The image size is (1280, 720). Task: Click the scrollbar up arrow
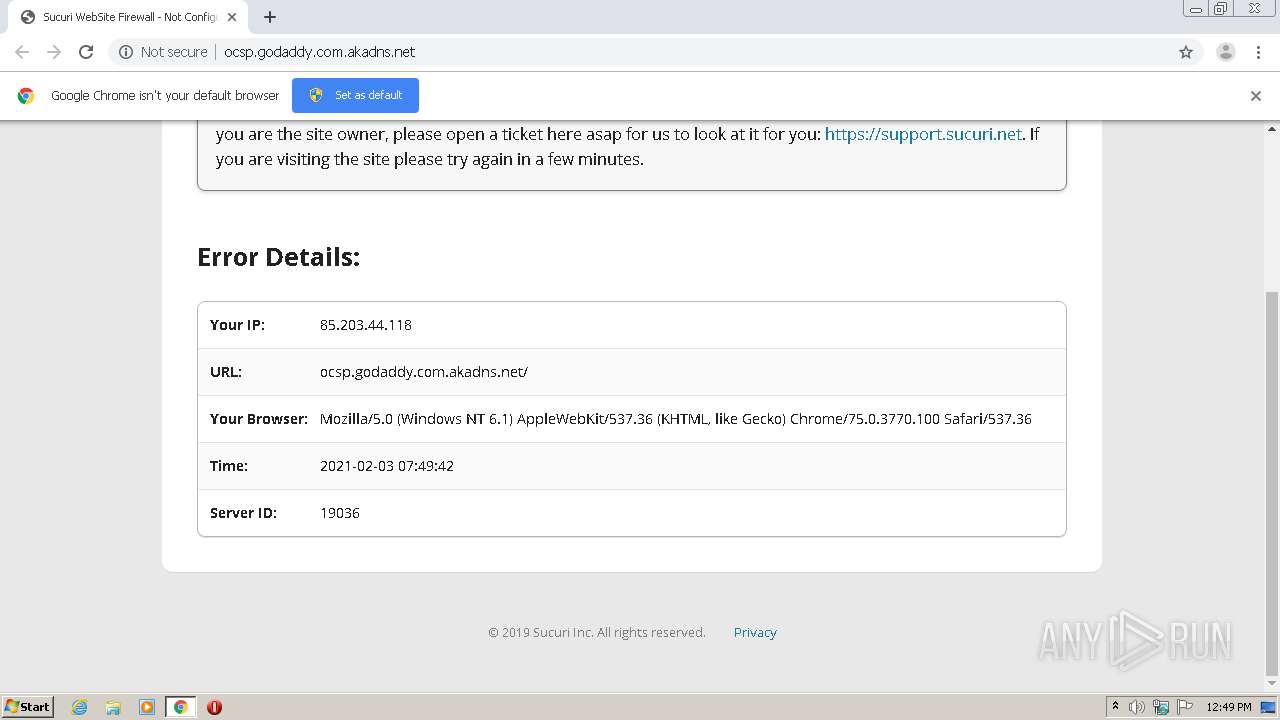point(1272,128)
